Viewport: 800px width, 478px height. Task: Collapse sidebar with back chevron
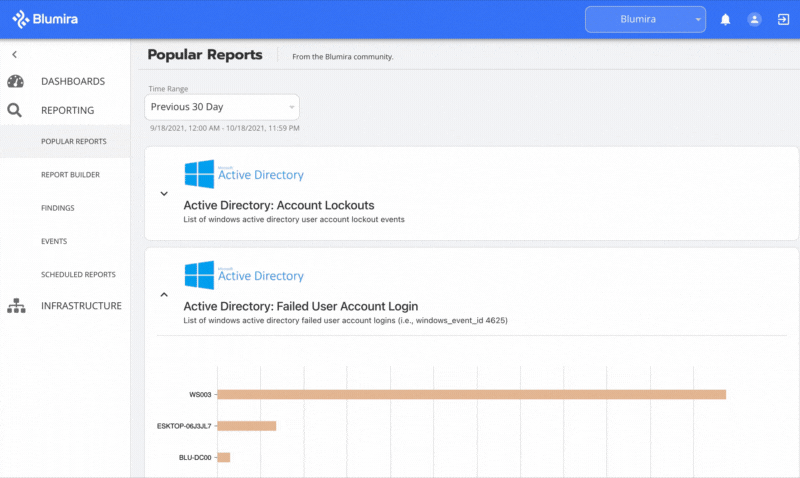14,54
